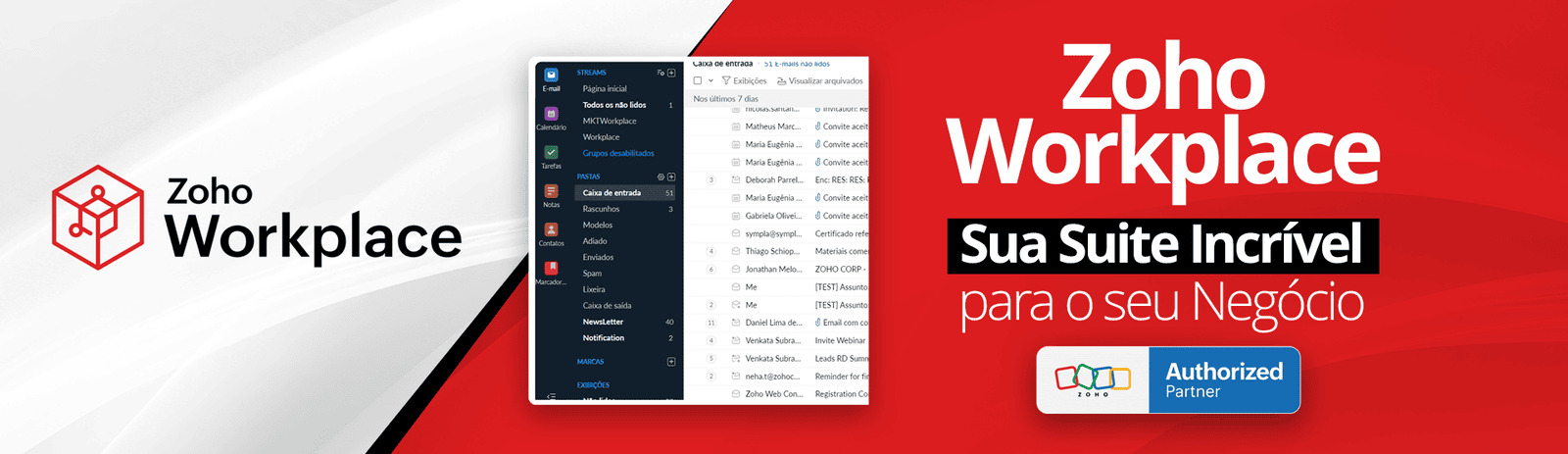
Task: Select Caixa de entrada folder
Action: click(x=625, y=193)
